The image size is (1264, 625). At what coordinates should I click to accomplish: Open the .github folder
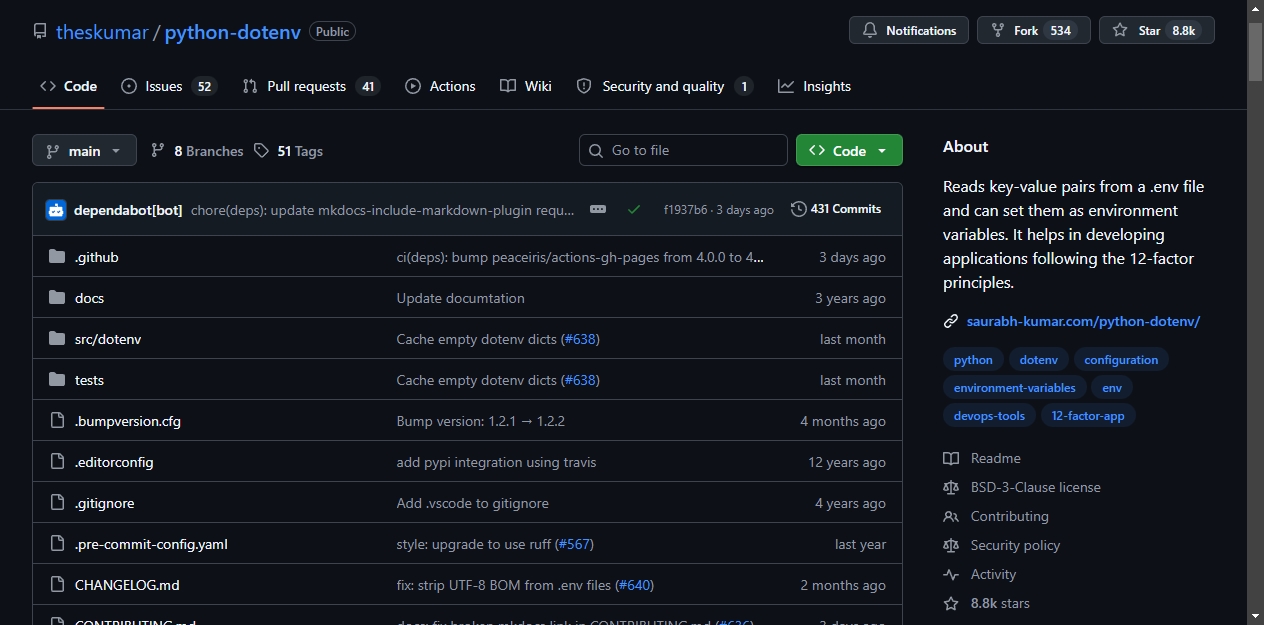click(x=97, y=257)
